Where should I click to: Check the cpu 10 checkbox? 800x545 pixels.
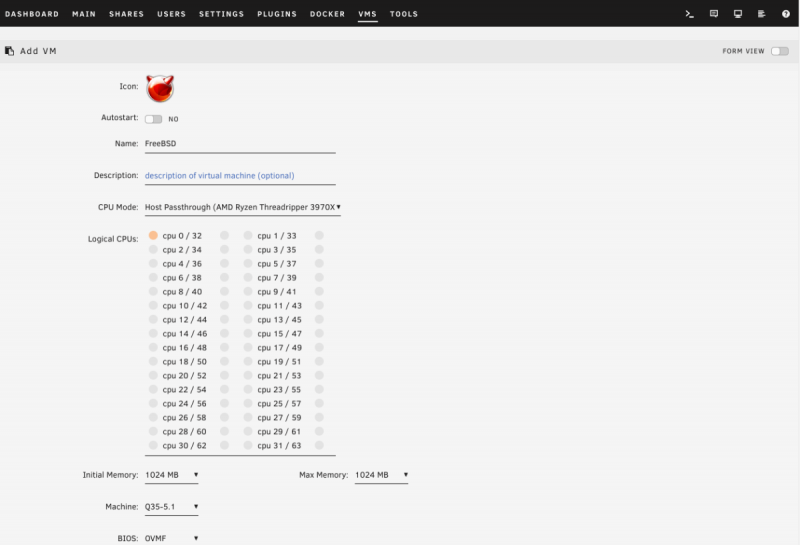point(153,305)
